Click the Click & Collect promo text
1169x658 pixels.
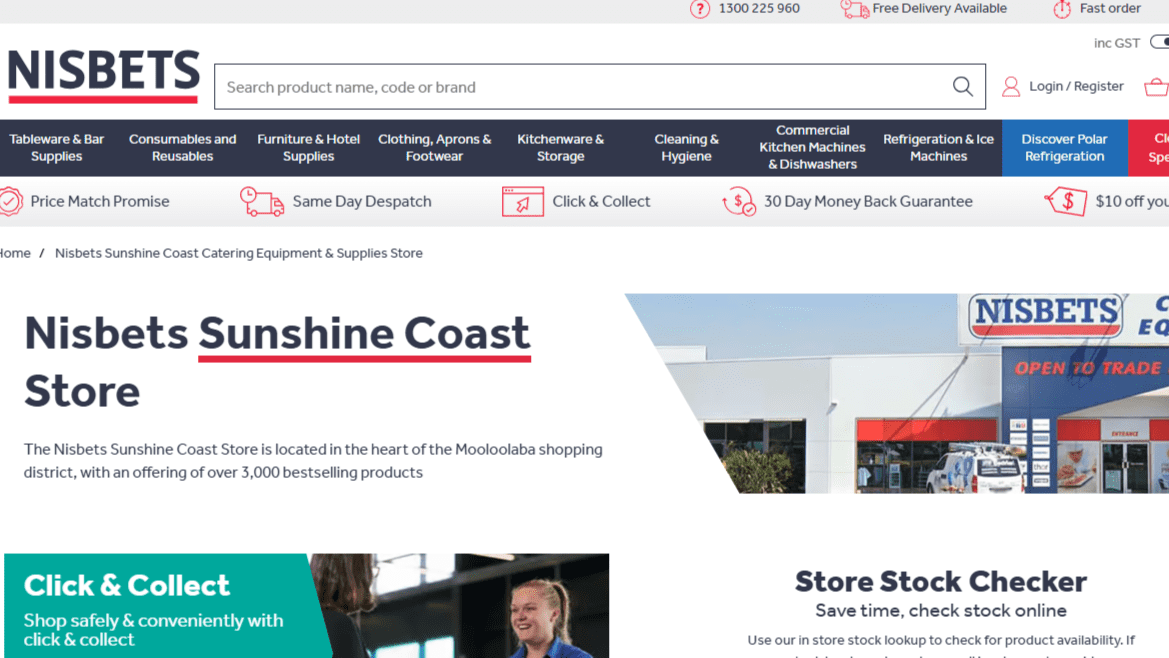click(x=601, y=201)
